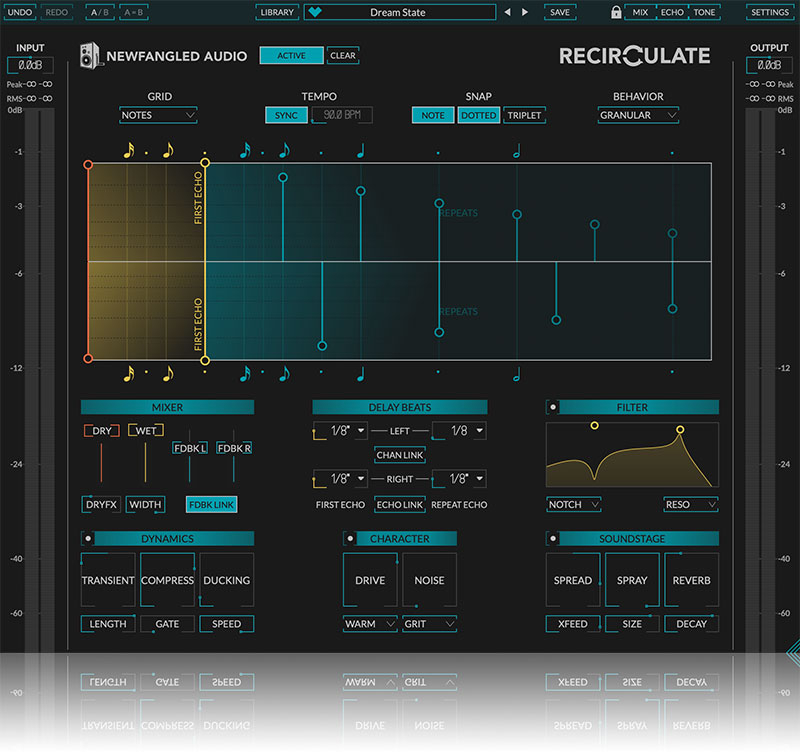
Task: Open the LIBRARY preset browser
Action: (x=276, y=13)
